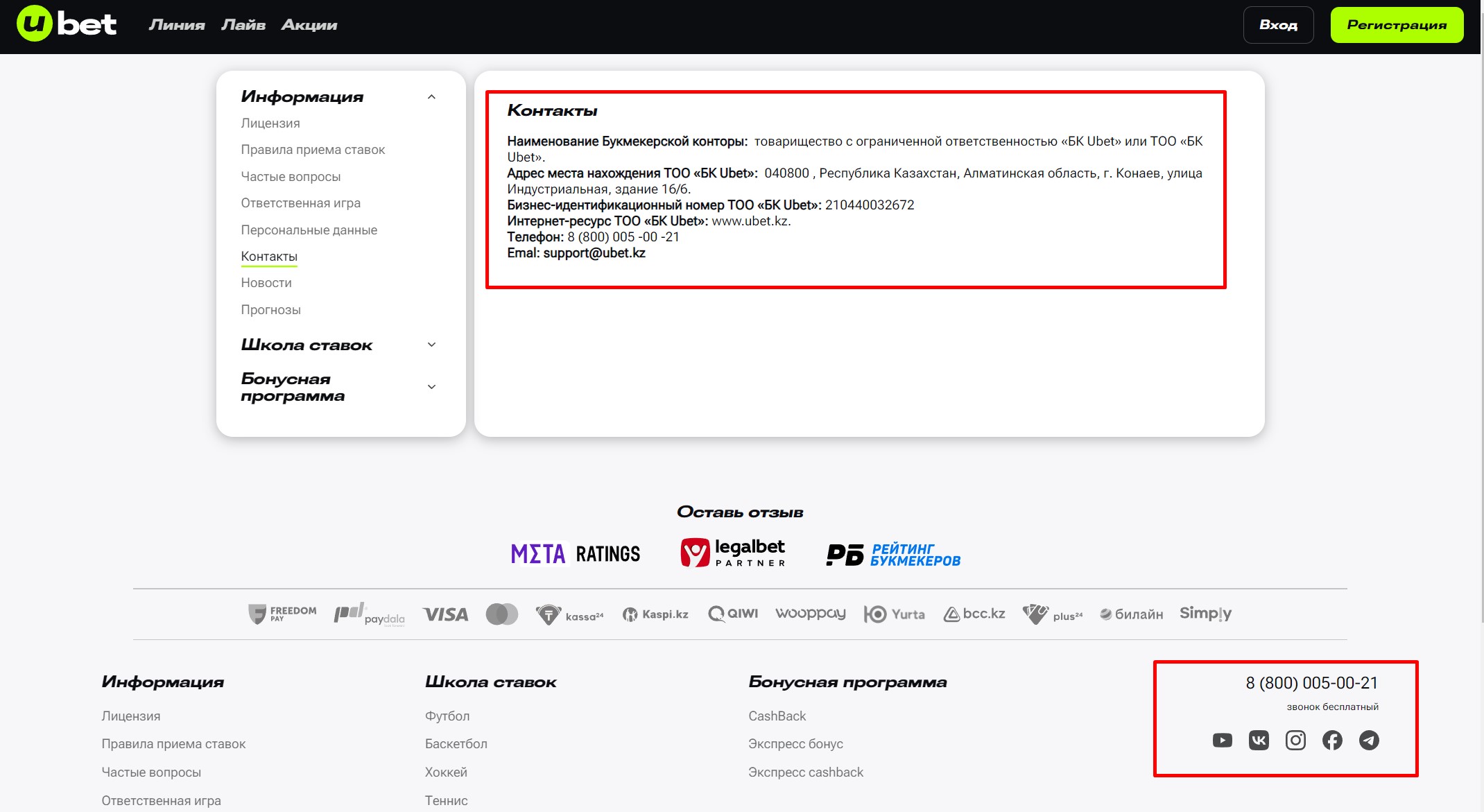
Task: Select Правила приема ставок in sidebar
Action: click(x=313, y=150)
